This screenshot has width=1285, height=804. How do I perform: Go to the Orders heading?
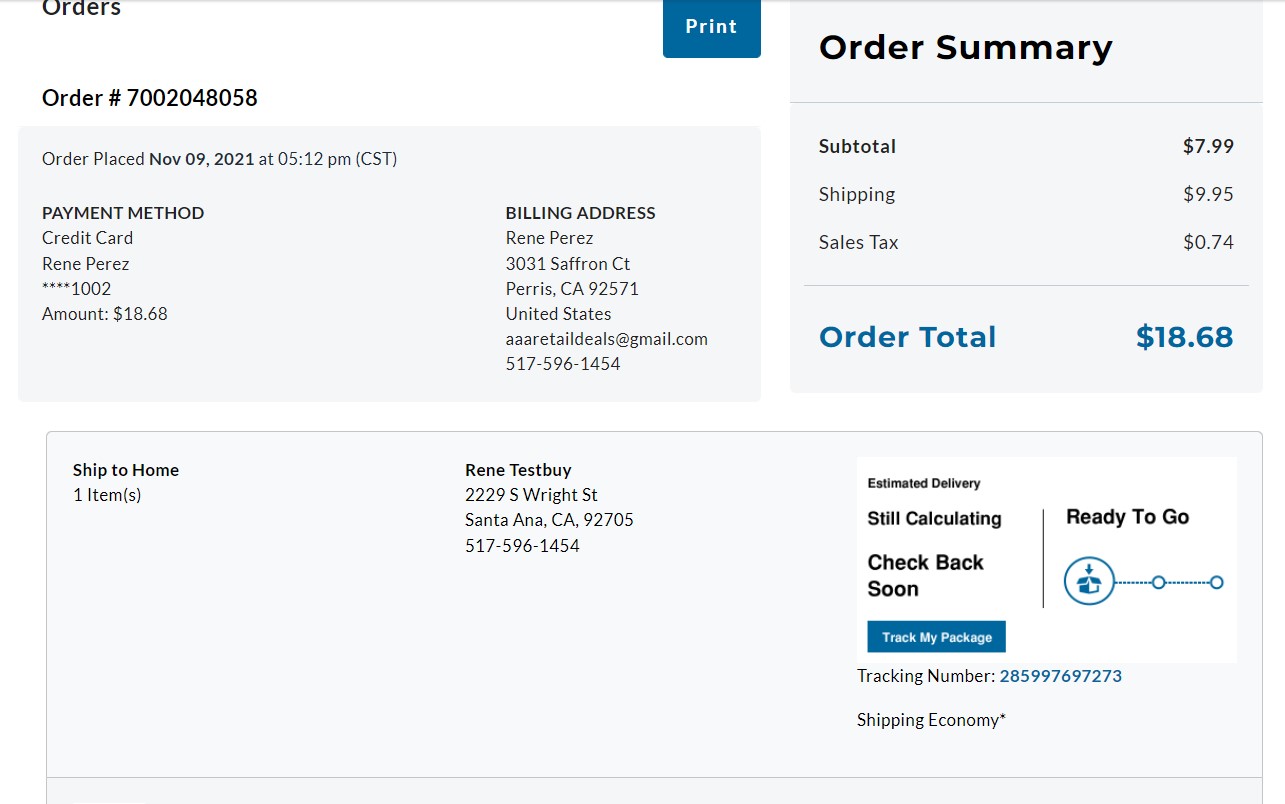(x=81, y=9)
